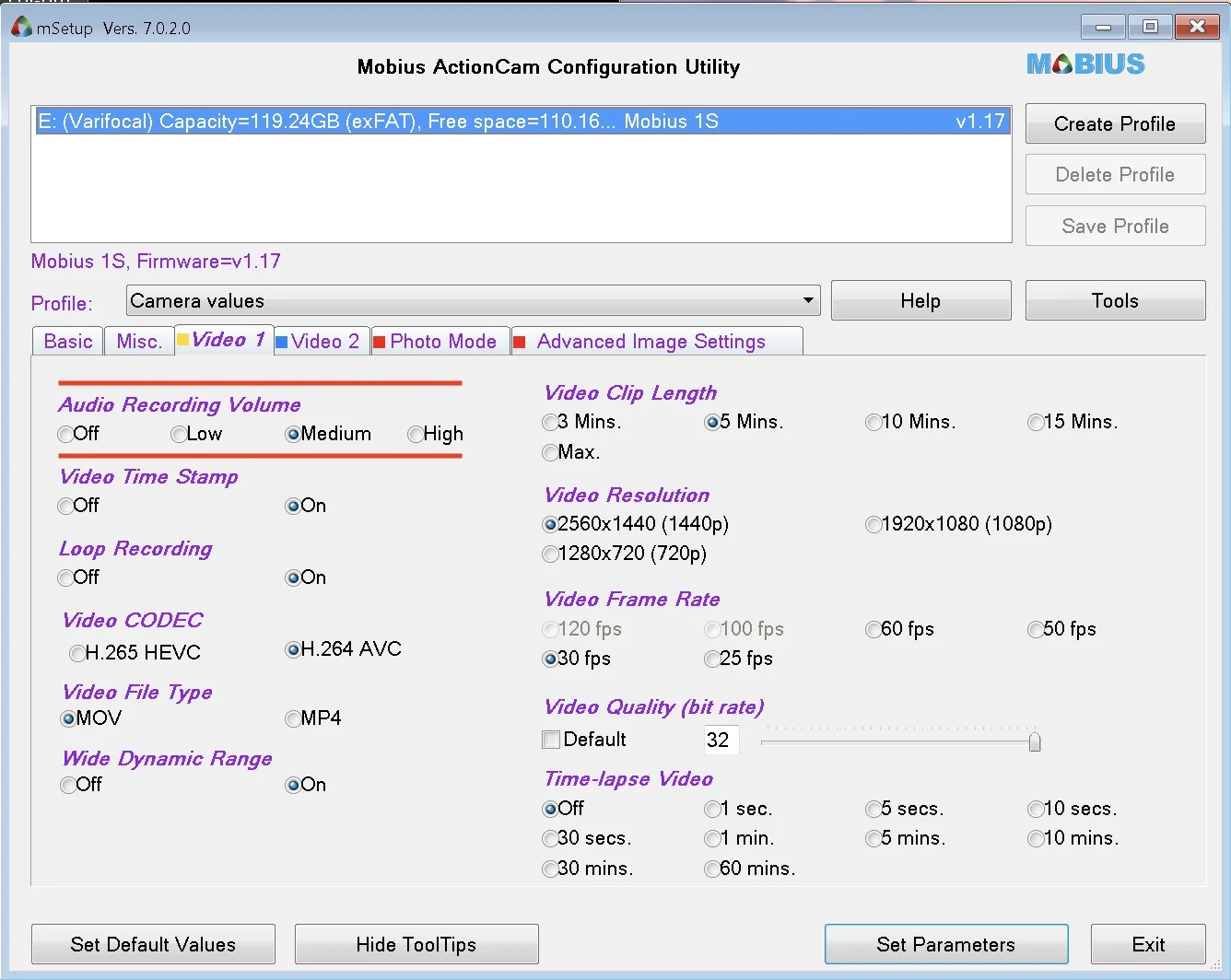The width and height of the screenshot is (1231, 980).
Task: Set time-lapse interval to 5 mins.
Action: 873,838
